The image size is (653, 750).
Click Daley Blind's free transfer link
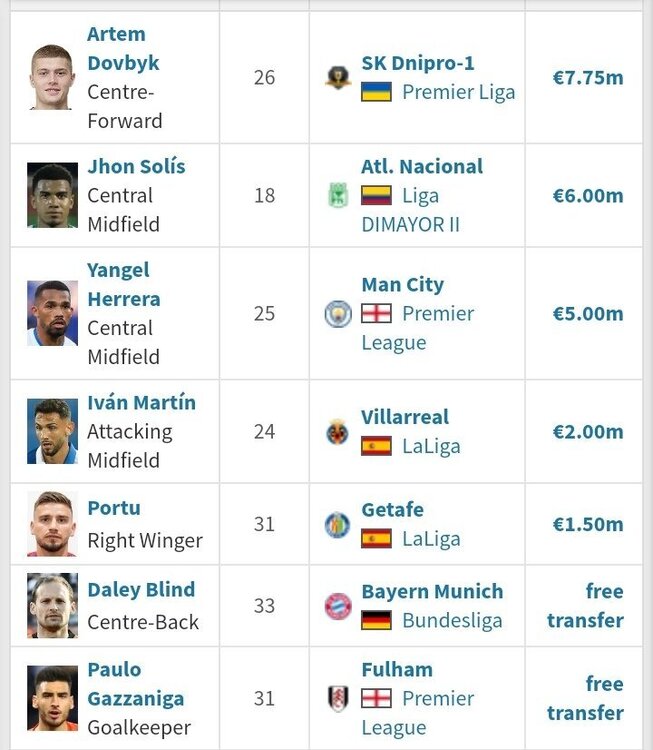click(x=585, y=606)
